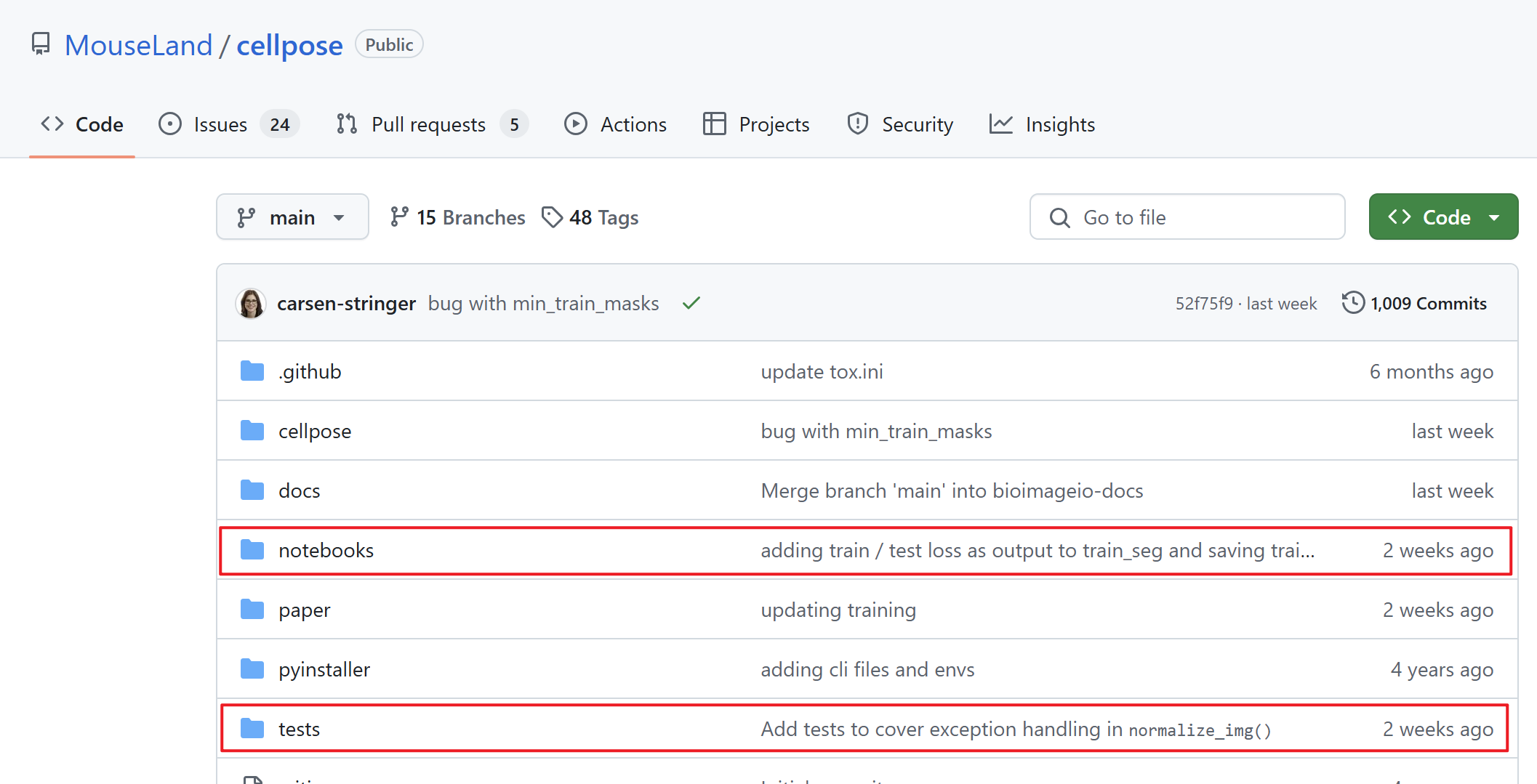Click the folder icon for docs
Screen dimensions: 1537x784
(x=252, y=490)
